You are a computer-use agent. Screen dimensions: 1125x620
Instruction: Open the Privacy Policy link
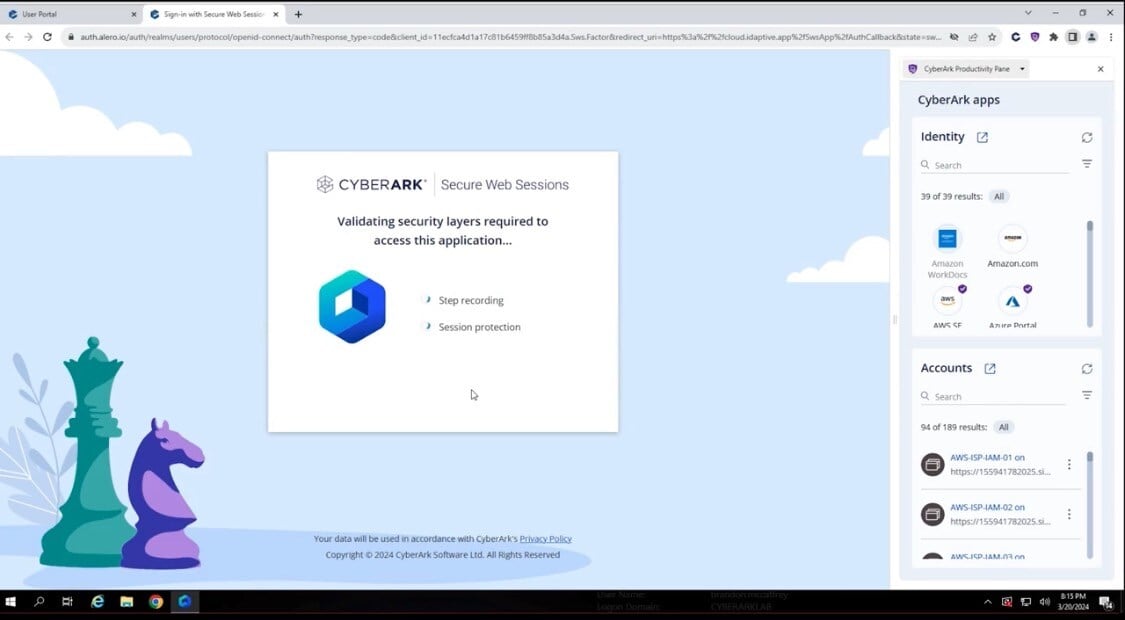pyautogui.click(x=545, y=539)
